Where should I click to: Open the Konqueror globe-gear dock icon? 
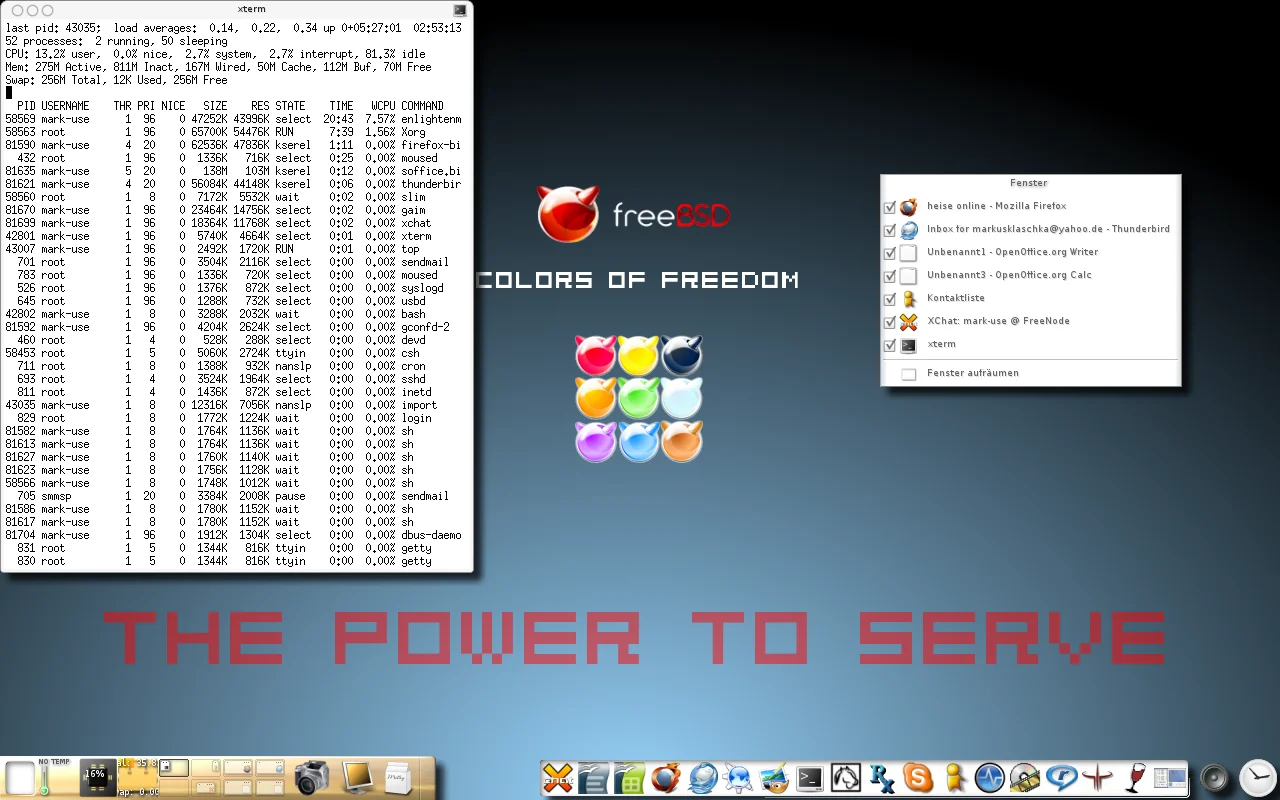(x=738, y=777)
